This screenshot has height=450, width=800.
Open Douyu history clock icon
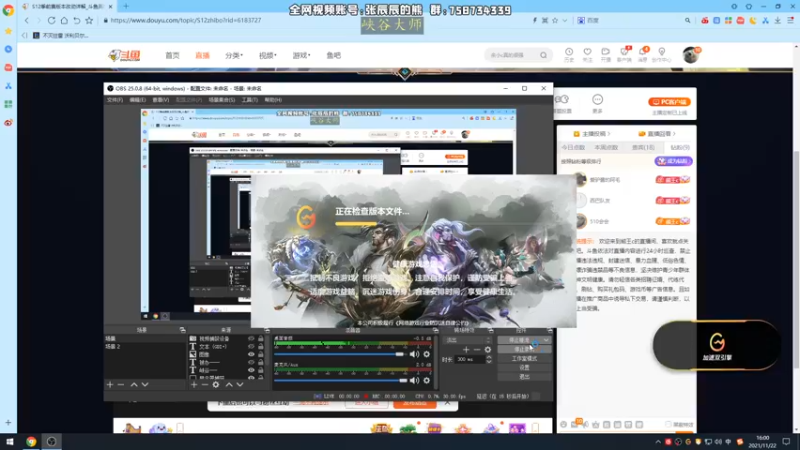coord(569,52)
